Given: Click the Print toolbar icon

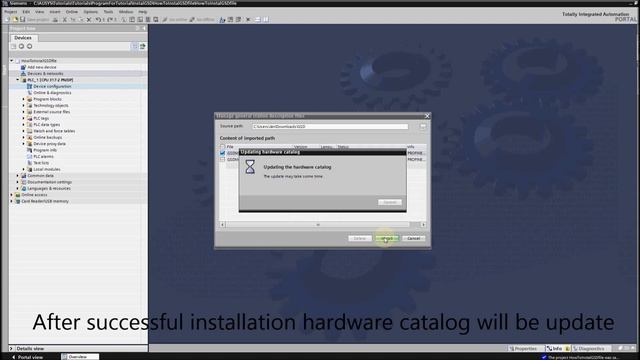Looking at the screenshot, I should (55, 20).
